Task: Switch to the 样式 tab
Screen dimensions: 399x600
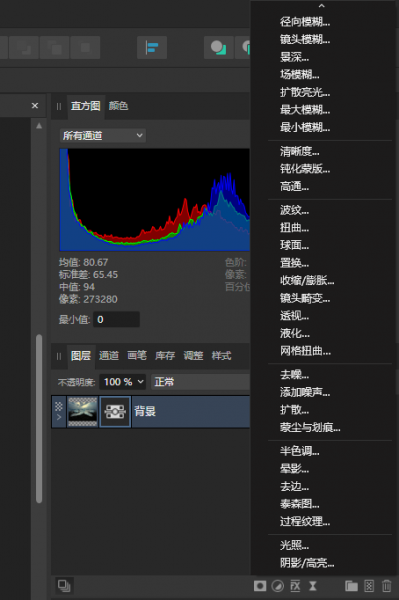Action: tap(221, 356)
